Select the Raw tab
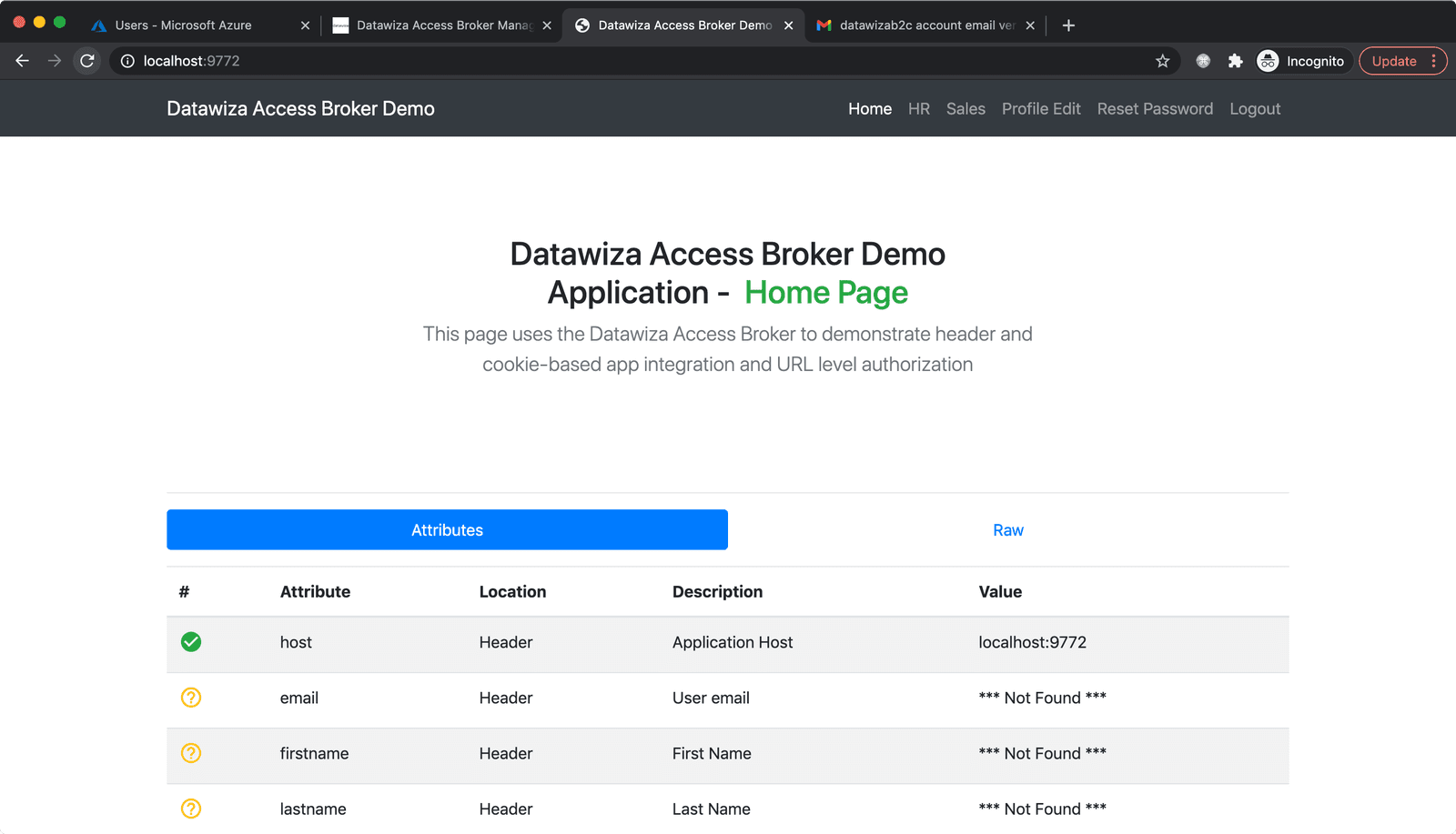The image size is (1456, 834). click(x=1008, y=529)
